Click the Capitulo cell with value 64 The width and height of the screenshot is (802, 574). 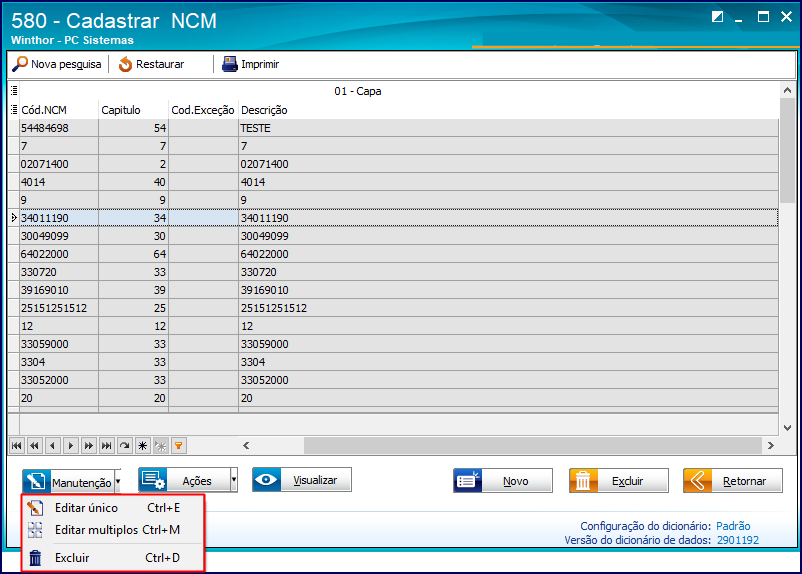(x=133, y=254)
